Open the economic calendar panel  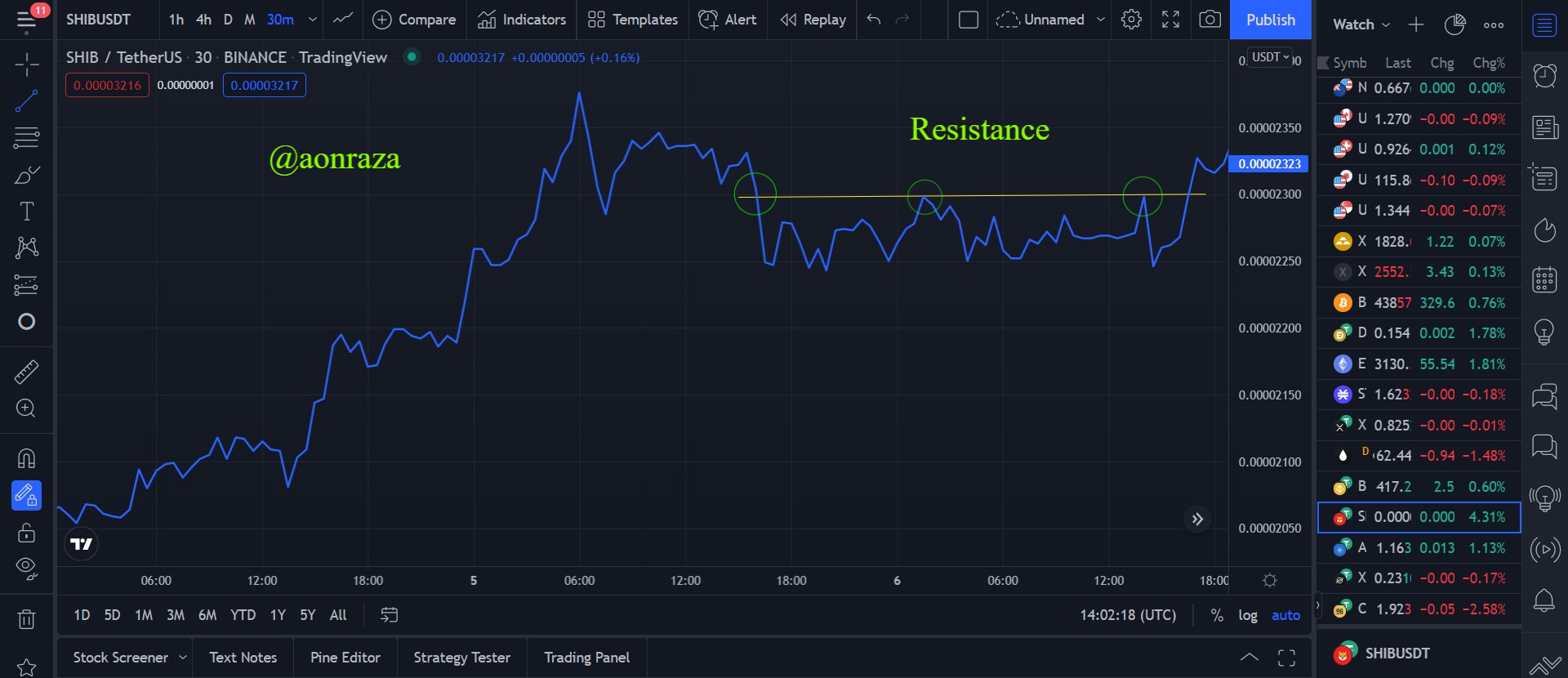click(1544, 280)
